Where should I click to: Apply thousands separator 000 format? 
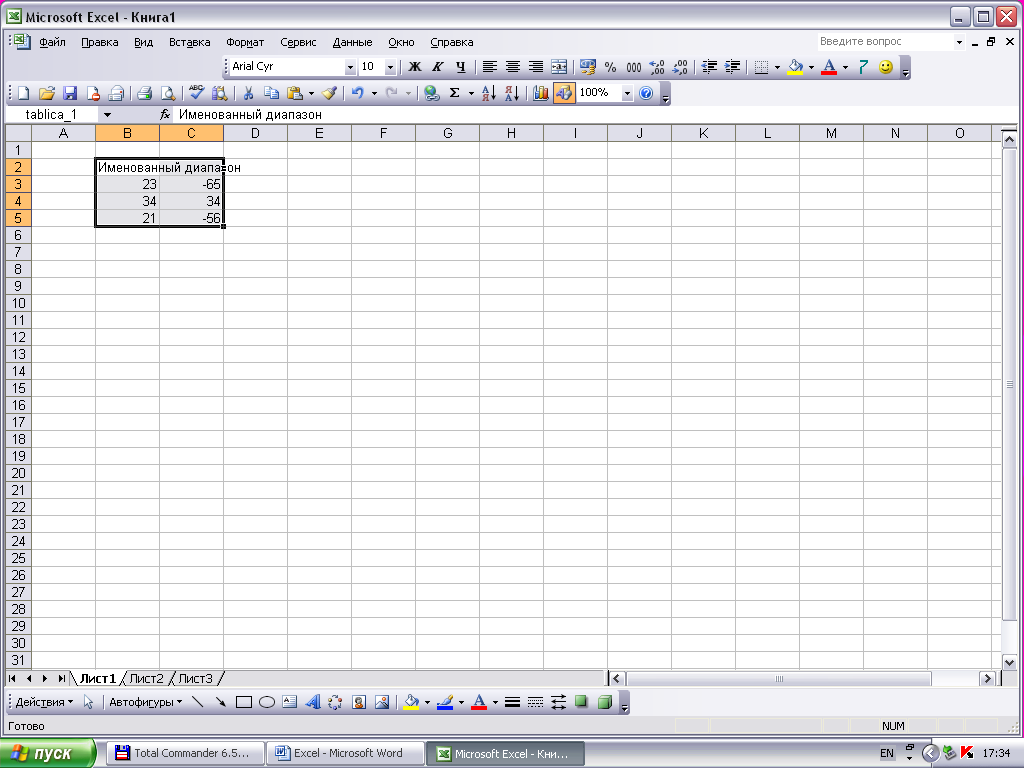point(633,67)
